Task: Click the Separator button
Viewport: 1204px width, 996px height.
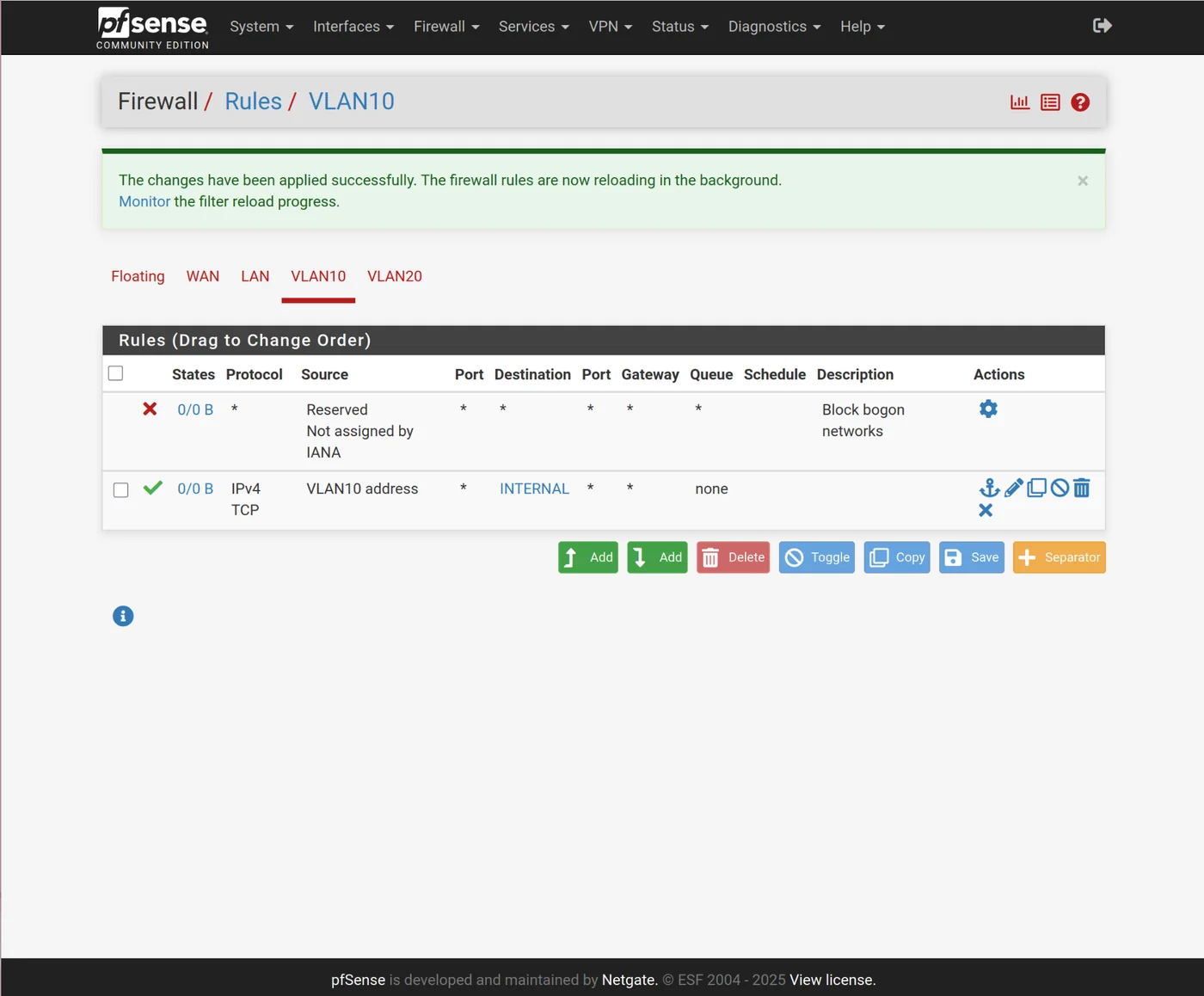Action: (1059, 557)
